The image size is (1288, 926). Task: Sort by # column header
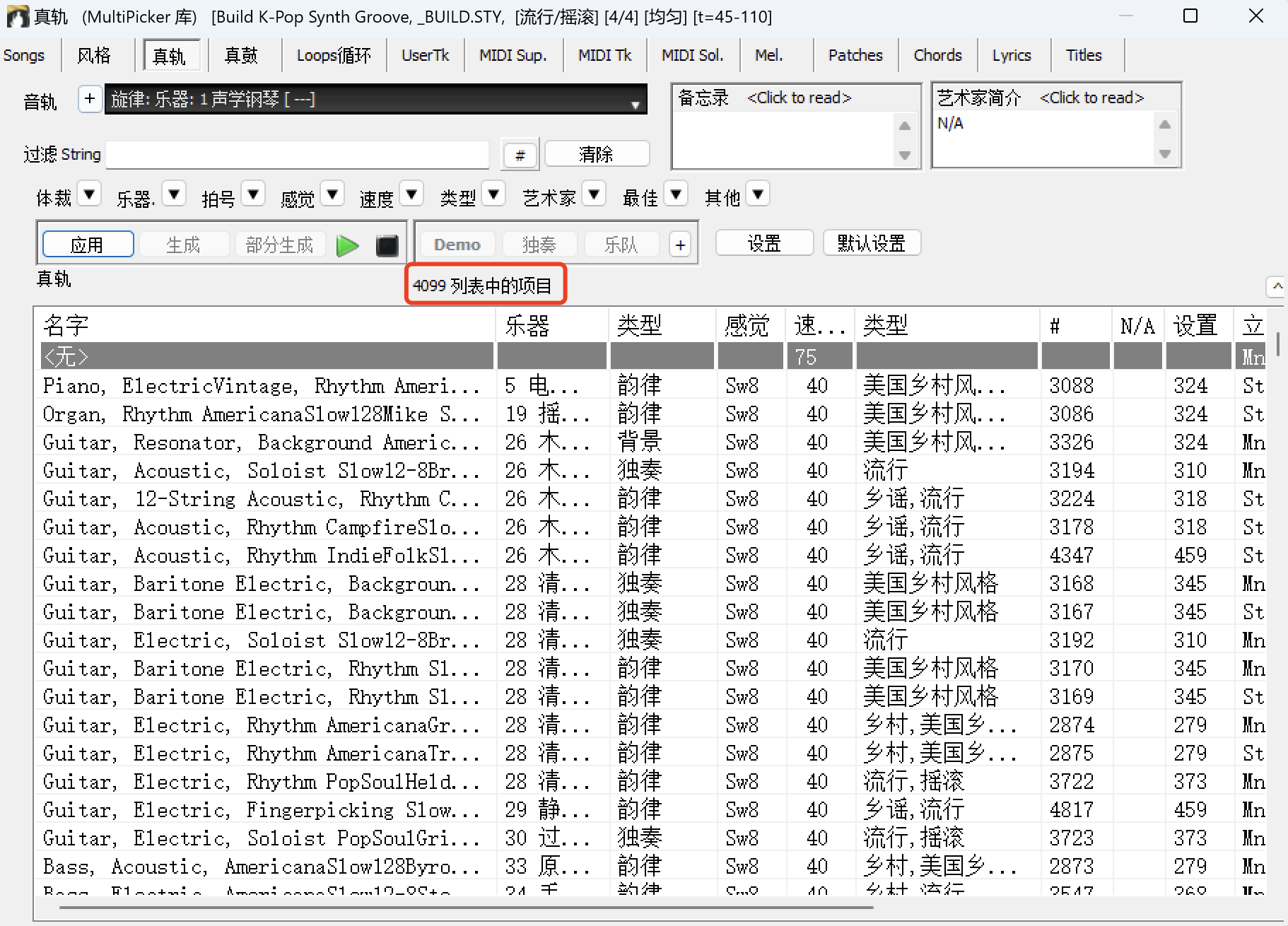click(x=1075, y=325)
